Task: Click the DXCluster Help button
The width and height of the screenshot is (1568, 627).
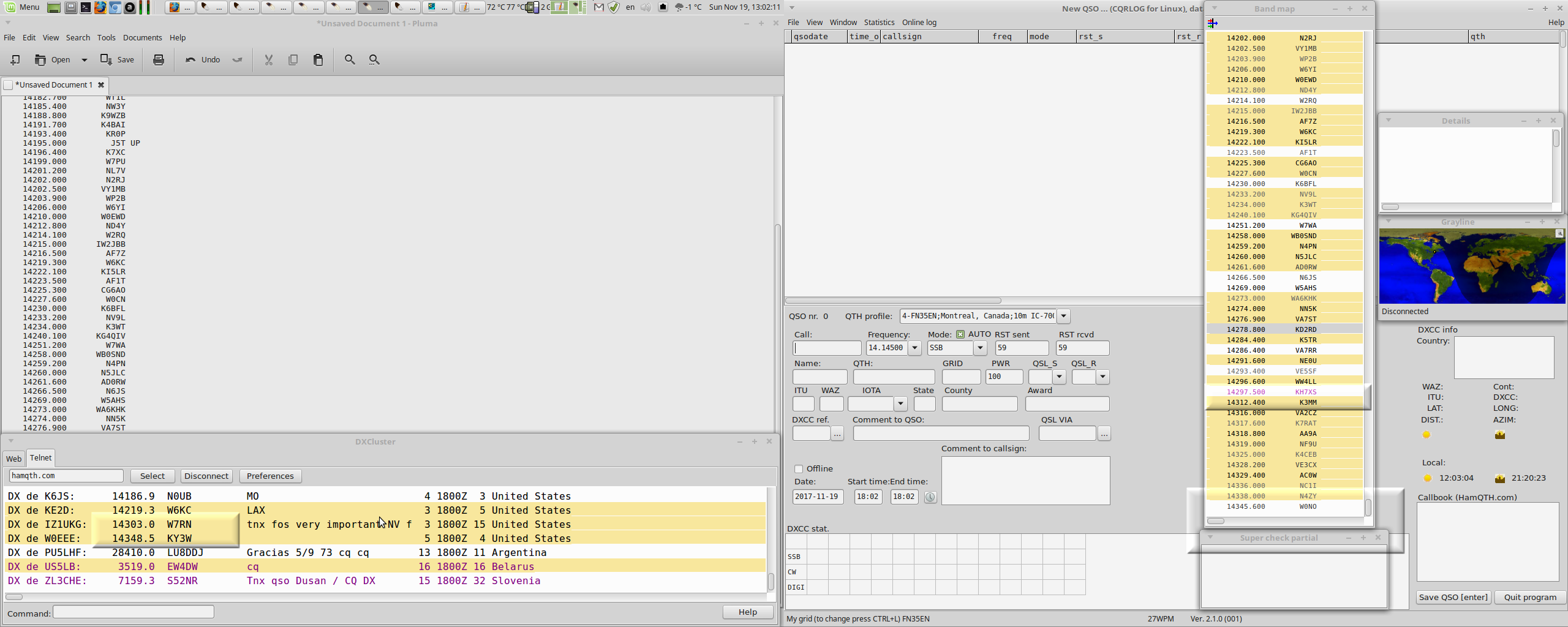Action: click(747, 612)
